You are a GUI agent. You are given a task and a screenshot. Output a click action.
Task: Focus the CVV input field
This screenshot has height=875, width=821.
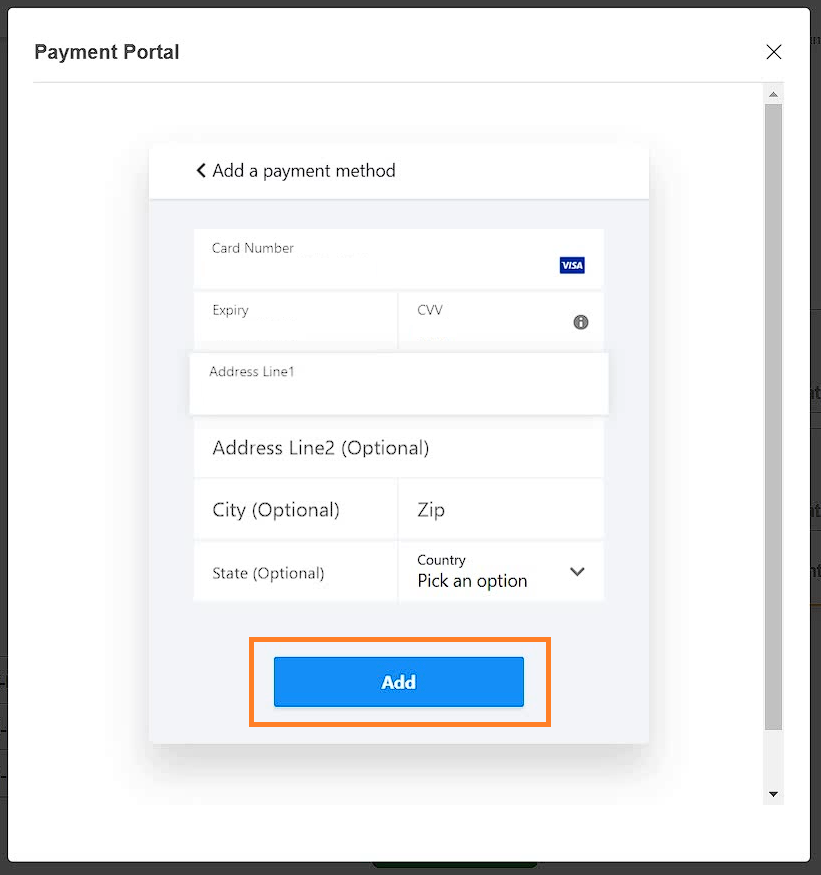tap(501, 321)
